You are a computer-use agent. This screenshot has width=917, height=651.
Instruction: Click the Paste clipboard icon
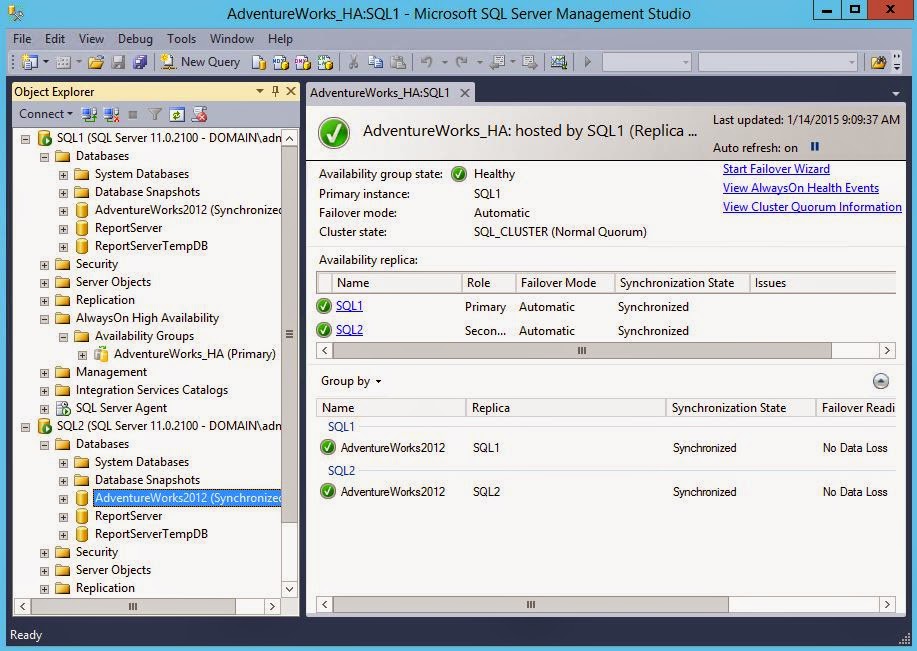click(x=398, y=62)
